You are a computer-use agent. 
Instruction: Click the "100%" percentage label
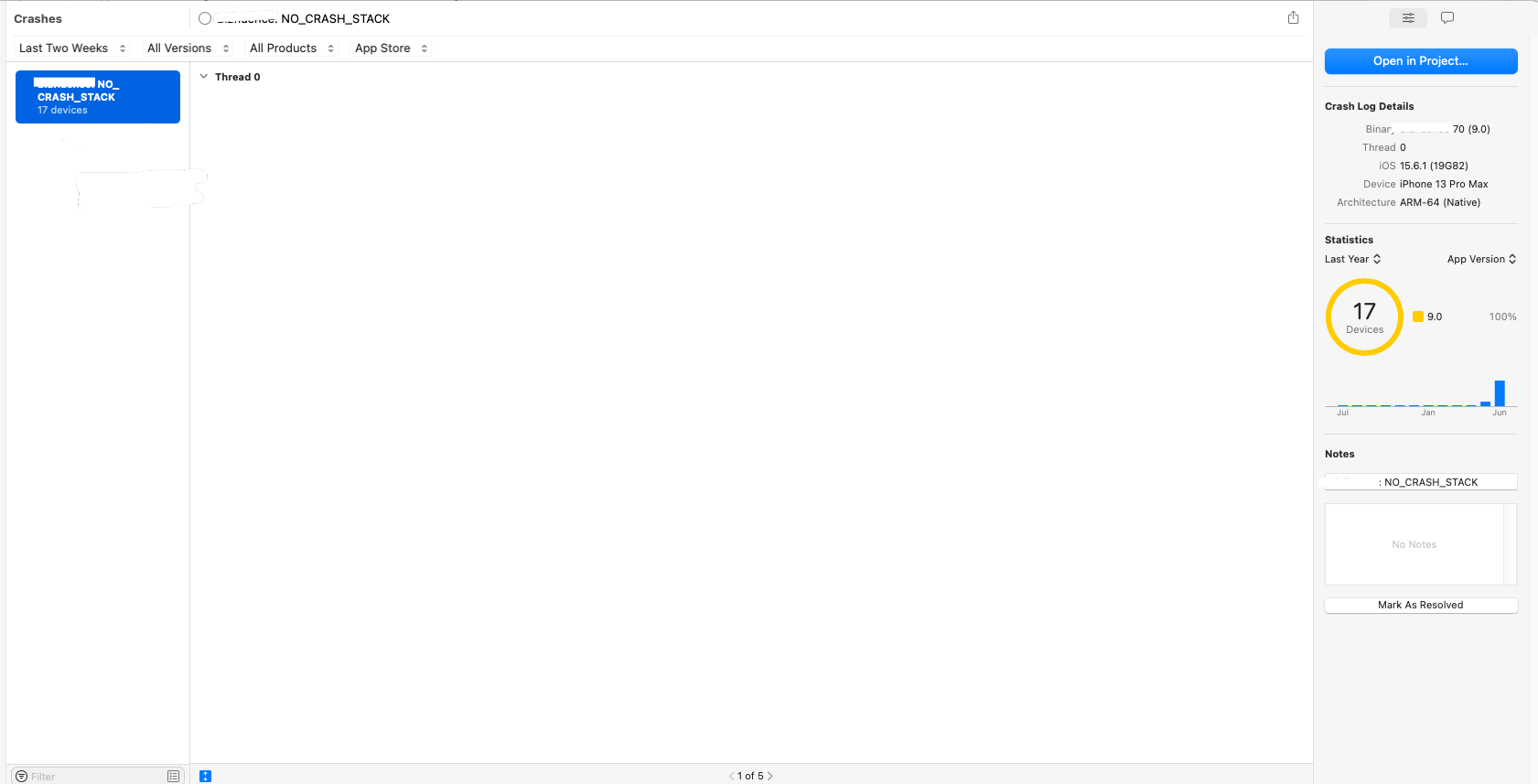pos(1502,317)
